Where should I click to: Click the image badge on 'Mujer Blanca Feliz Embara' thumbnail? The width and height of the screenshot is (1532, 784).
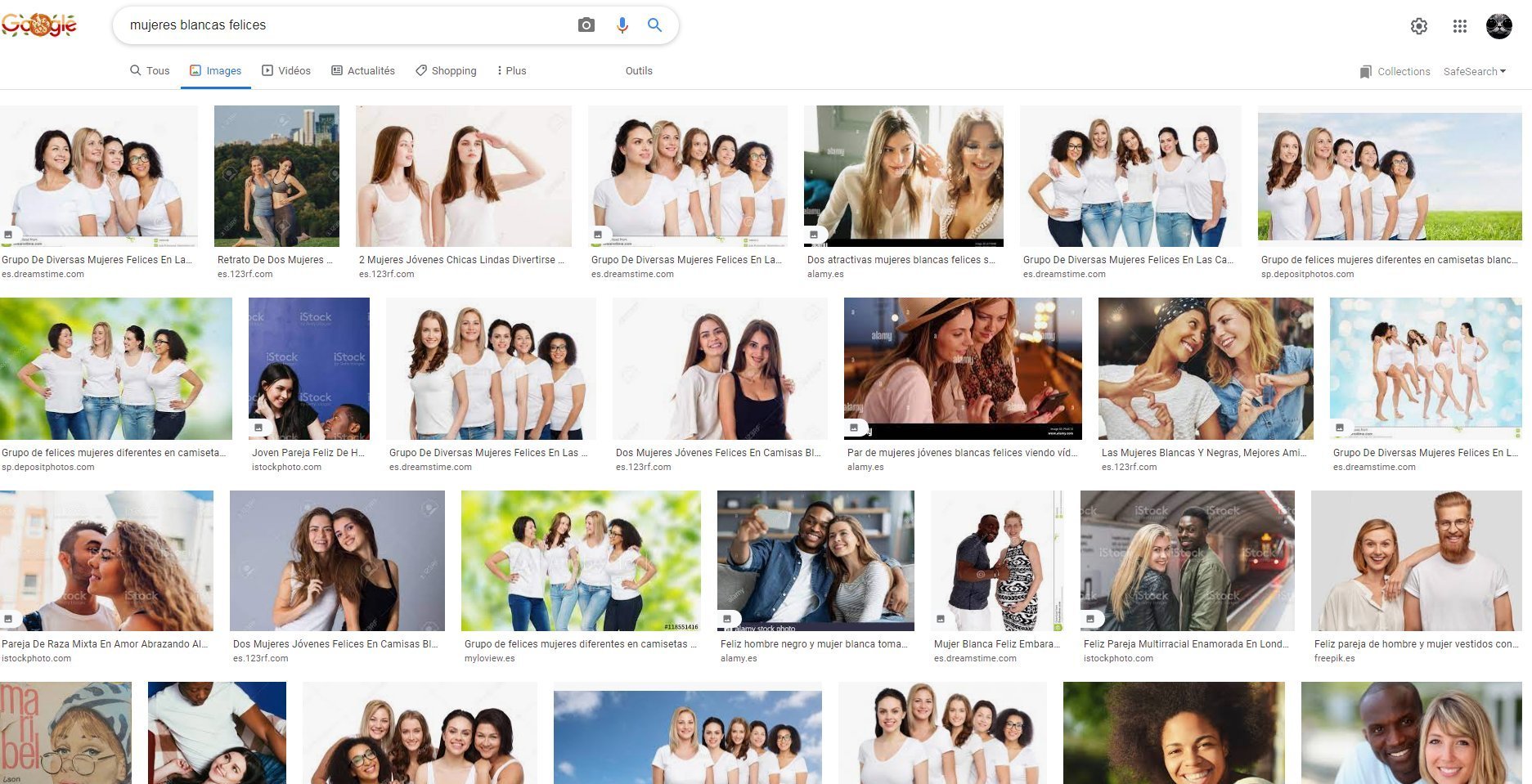(941, 619)
